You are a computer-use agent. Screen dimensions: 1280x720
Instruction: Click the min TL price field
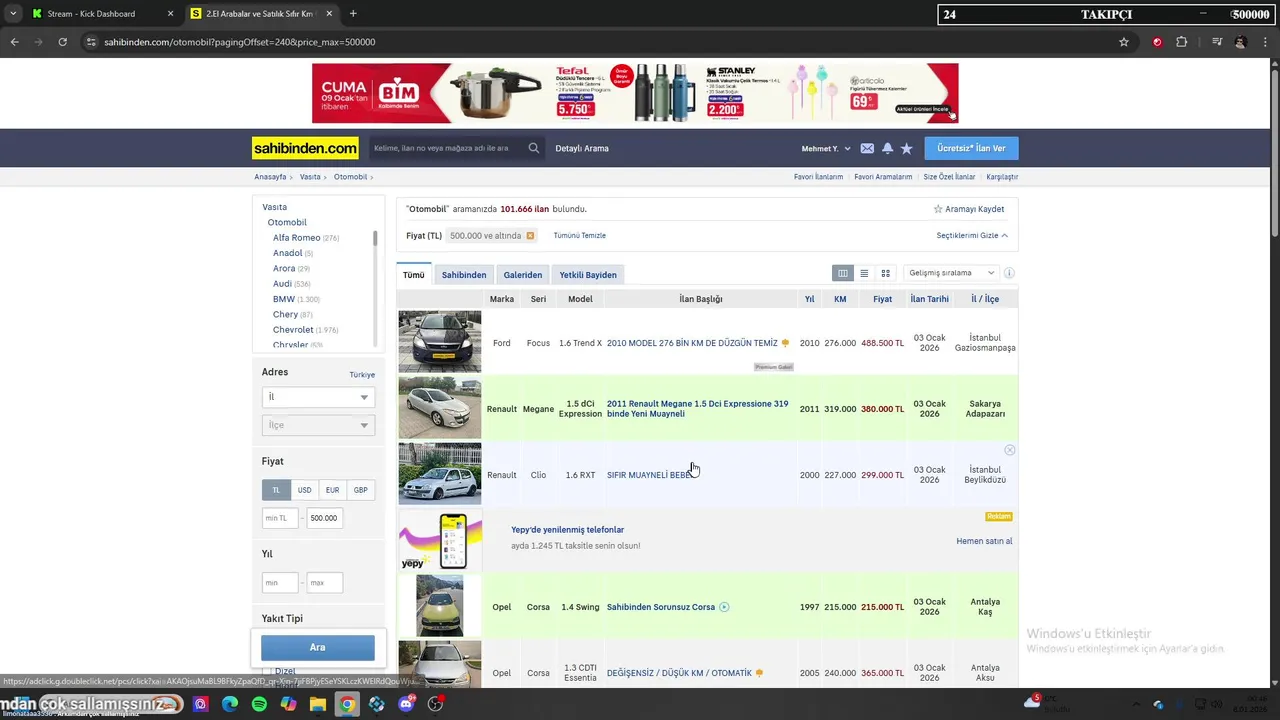(x=280, y=518)
